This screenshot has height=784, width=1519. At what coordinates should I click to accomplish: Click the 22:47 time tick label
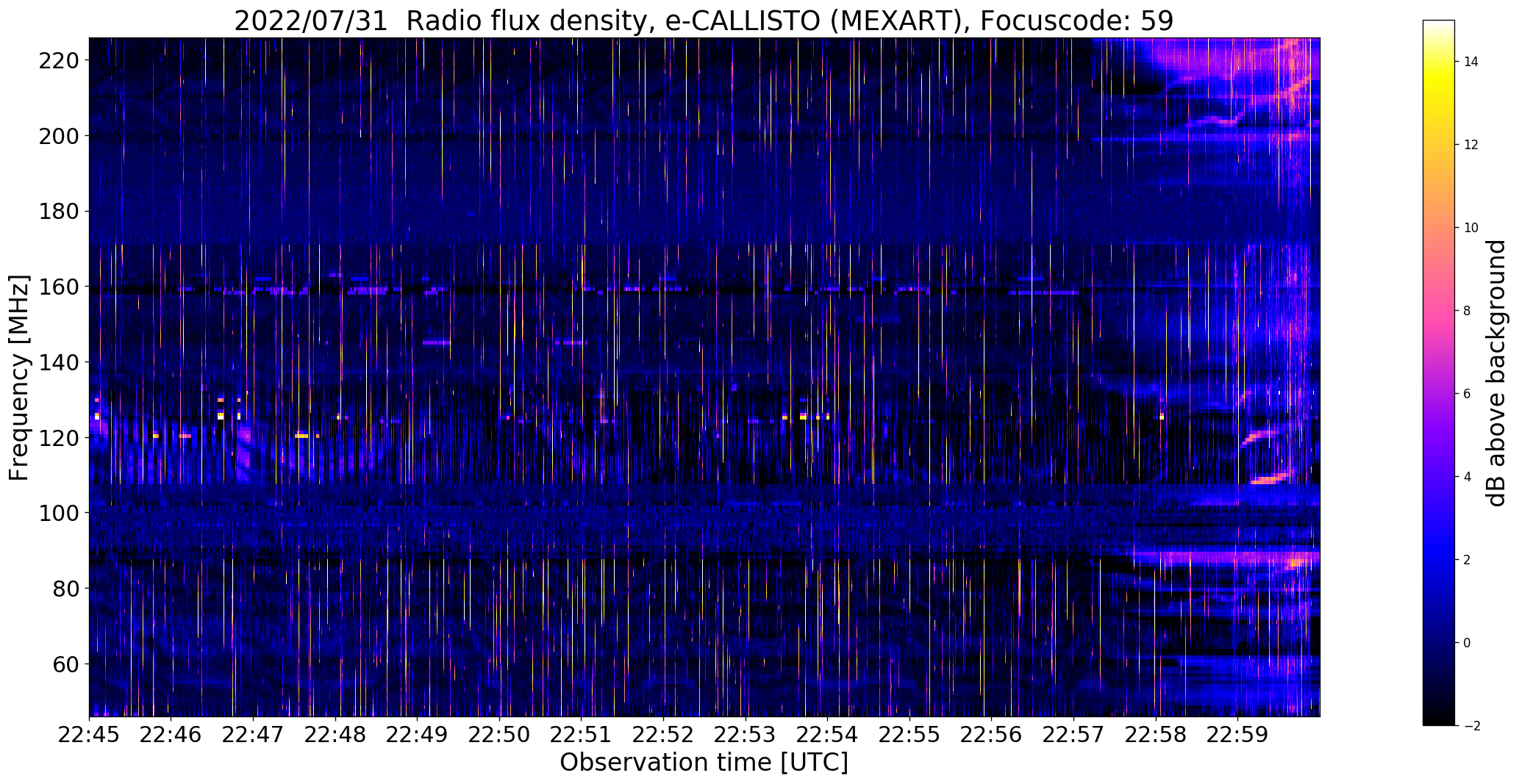point(253,734)
